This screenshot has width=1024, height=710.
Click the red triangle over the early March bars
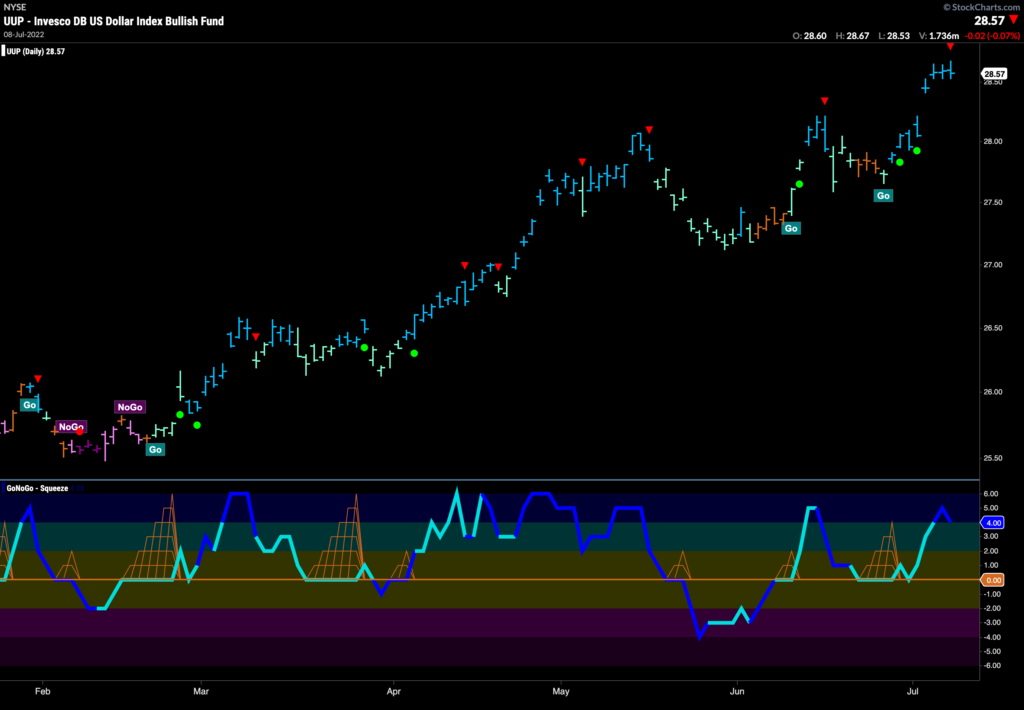[x=256, y=337]
